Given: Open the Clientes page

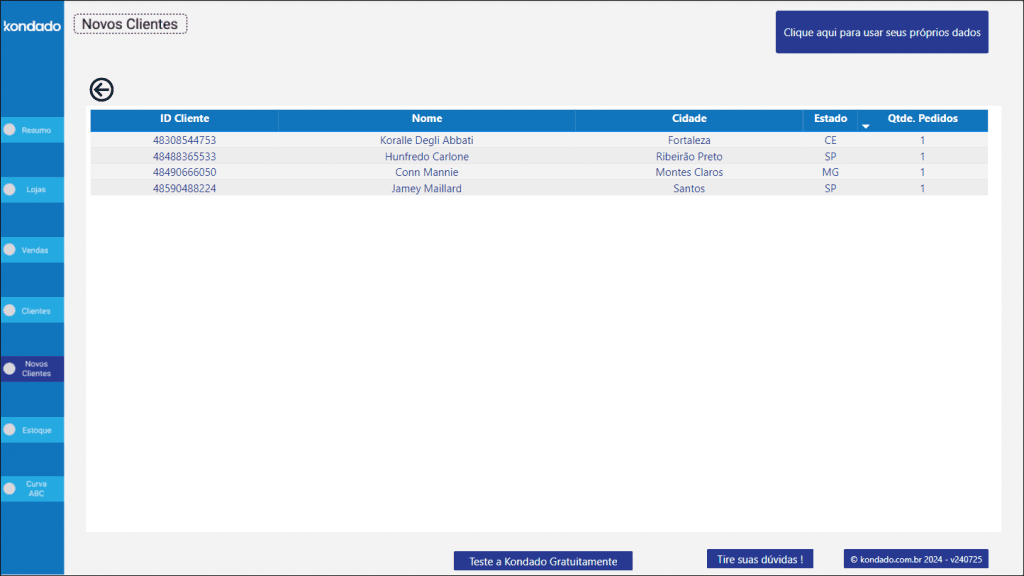Looking at the screenshot, I should point(36,311).
